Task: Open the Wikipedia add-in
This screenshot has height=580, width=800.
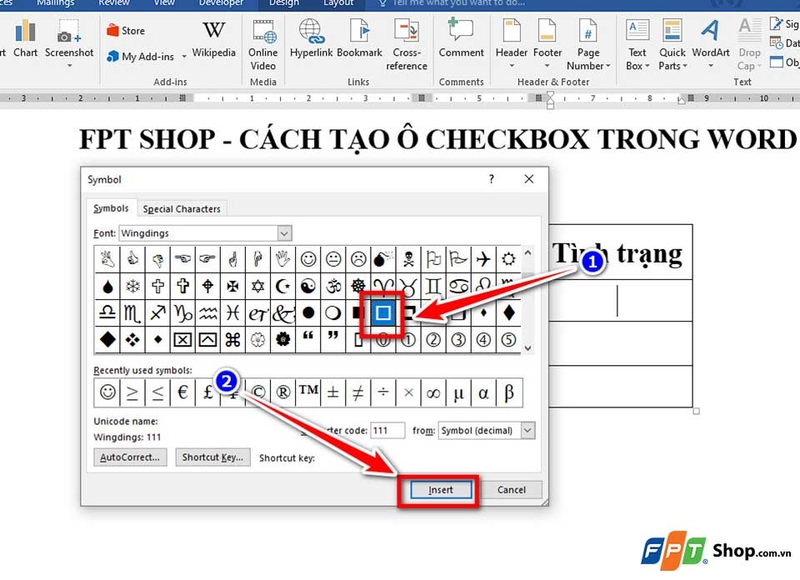Action: 213,39
